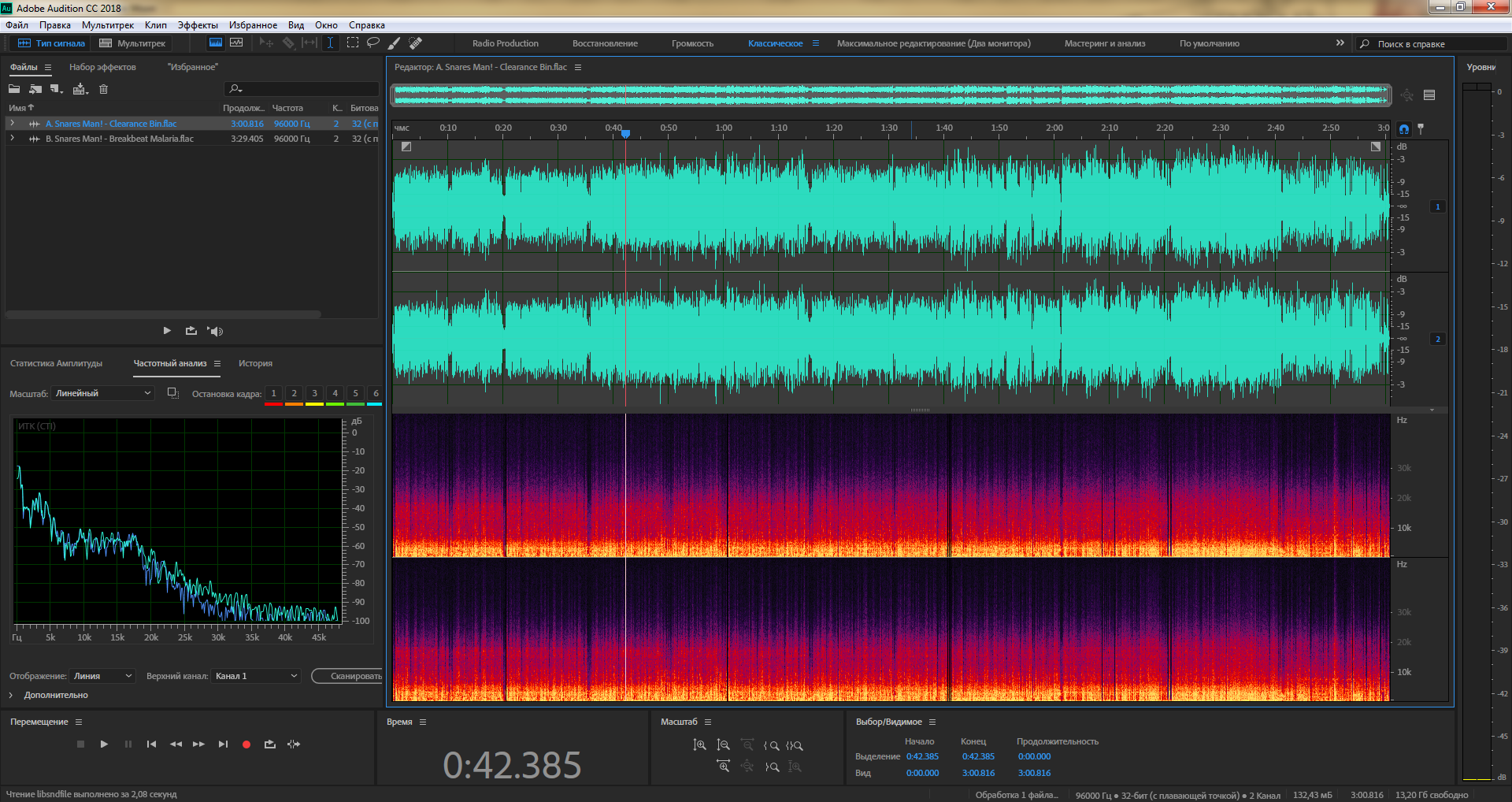Delete file with the trash icon
The width and height of the screenshot is (1512, 802).
103,89
